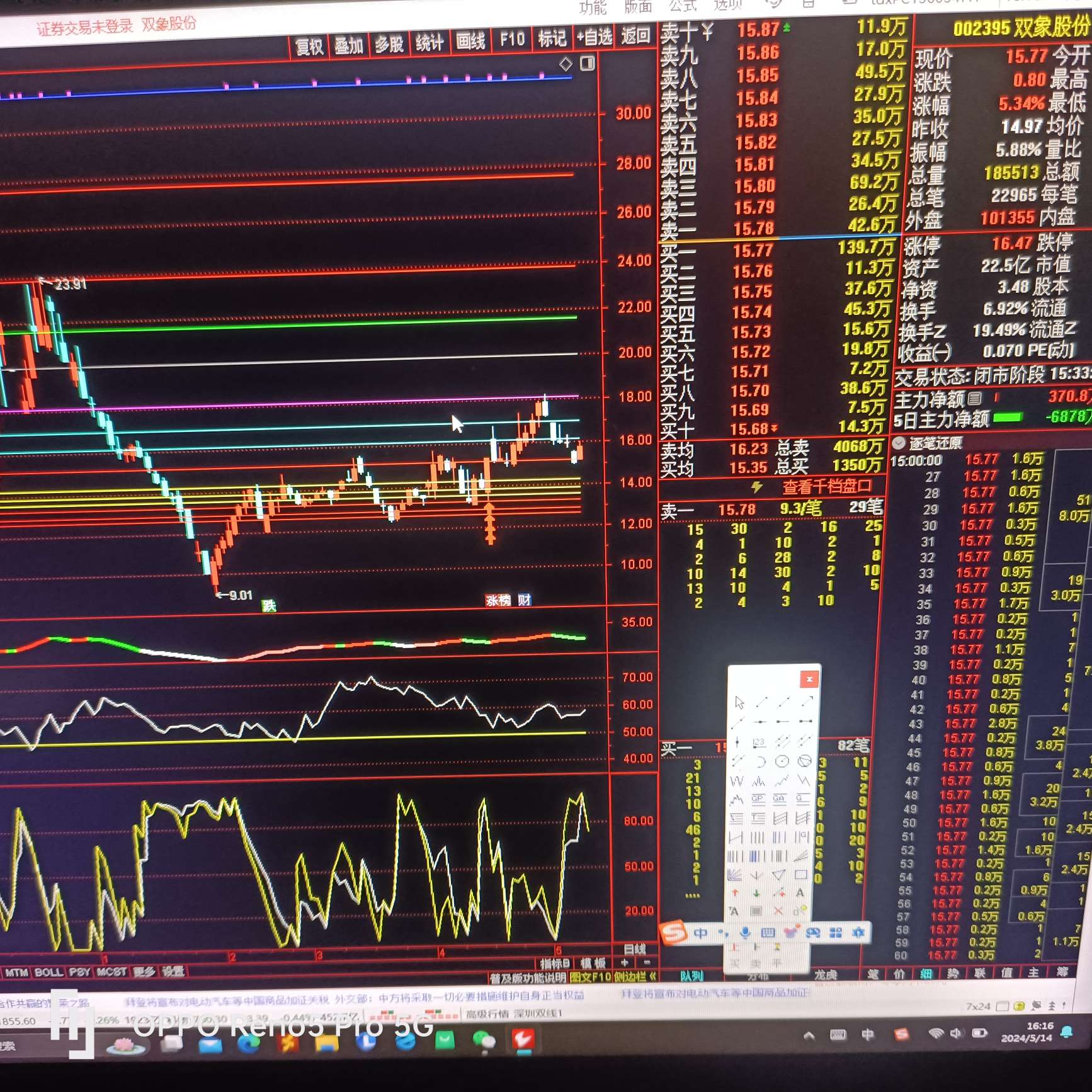The image size is (1092, 1092).
Task: Click the 涨榜 marker below the chart
Action: pyautogui.click(x=498, y=600)
